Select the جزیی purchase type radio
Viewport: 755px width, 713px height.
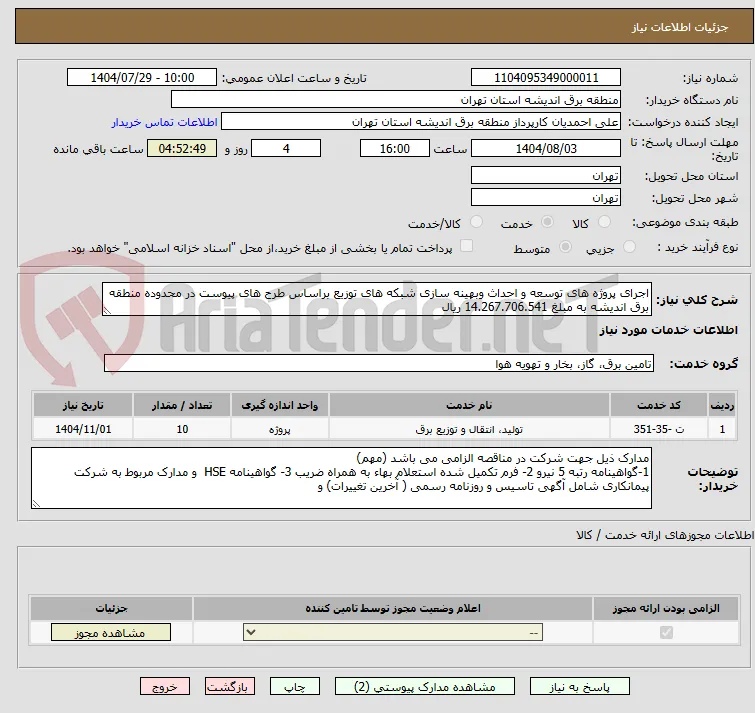pos(629,247)
